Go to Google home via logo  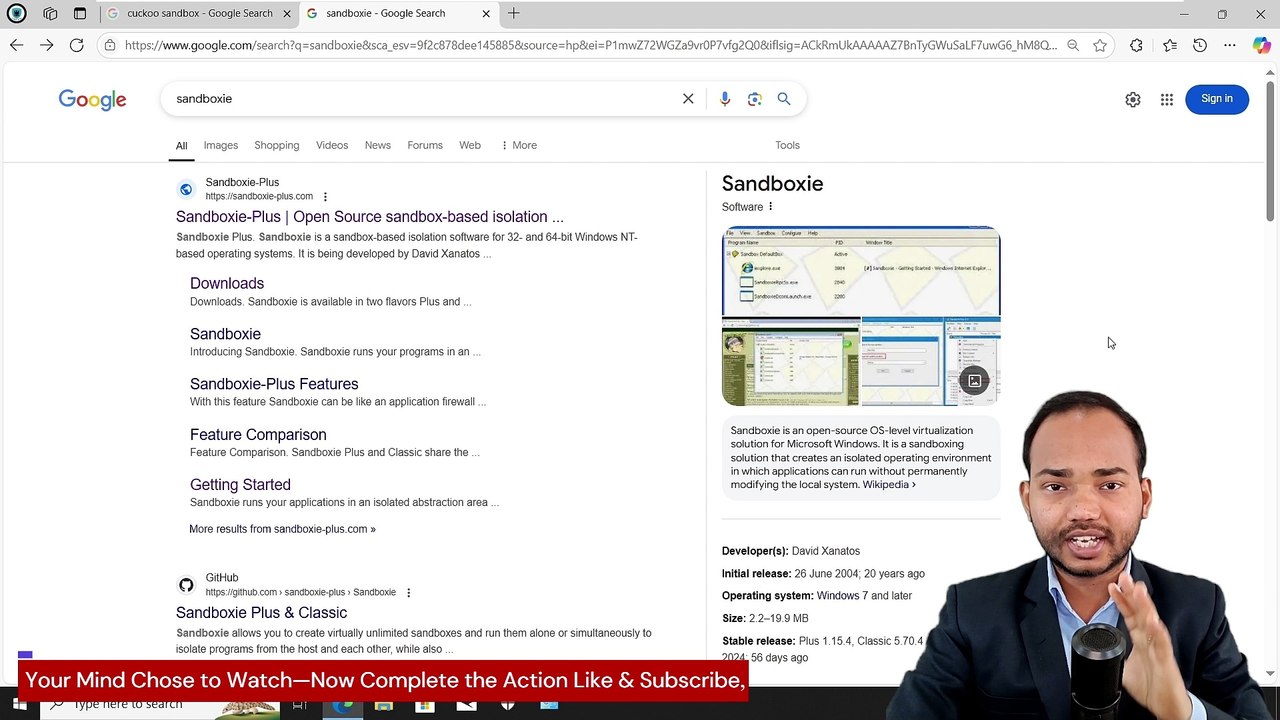tap(92, 100)
